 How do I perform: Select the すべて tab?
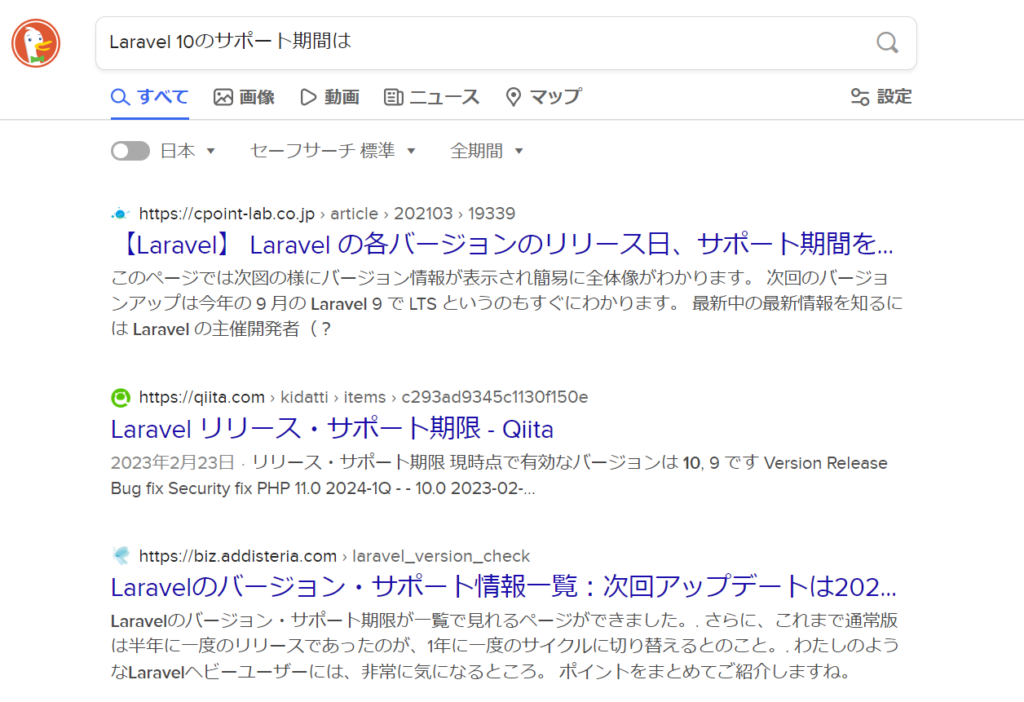pyautogui.click(x=150, y=97)
